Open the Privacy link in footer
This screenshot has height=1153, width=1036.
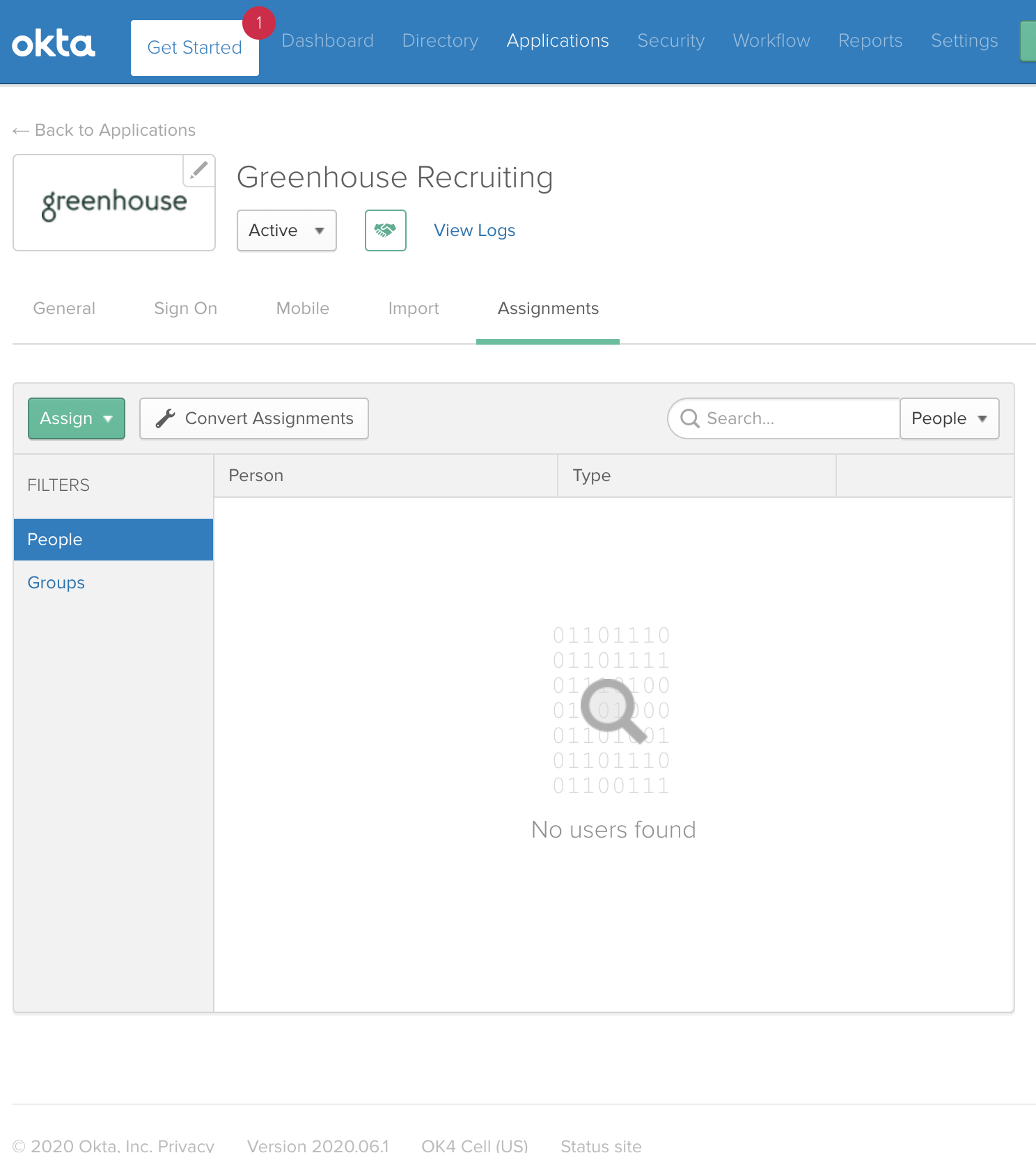[x=186, y=1145]
